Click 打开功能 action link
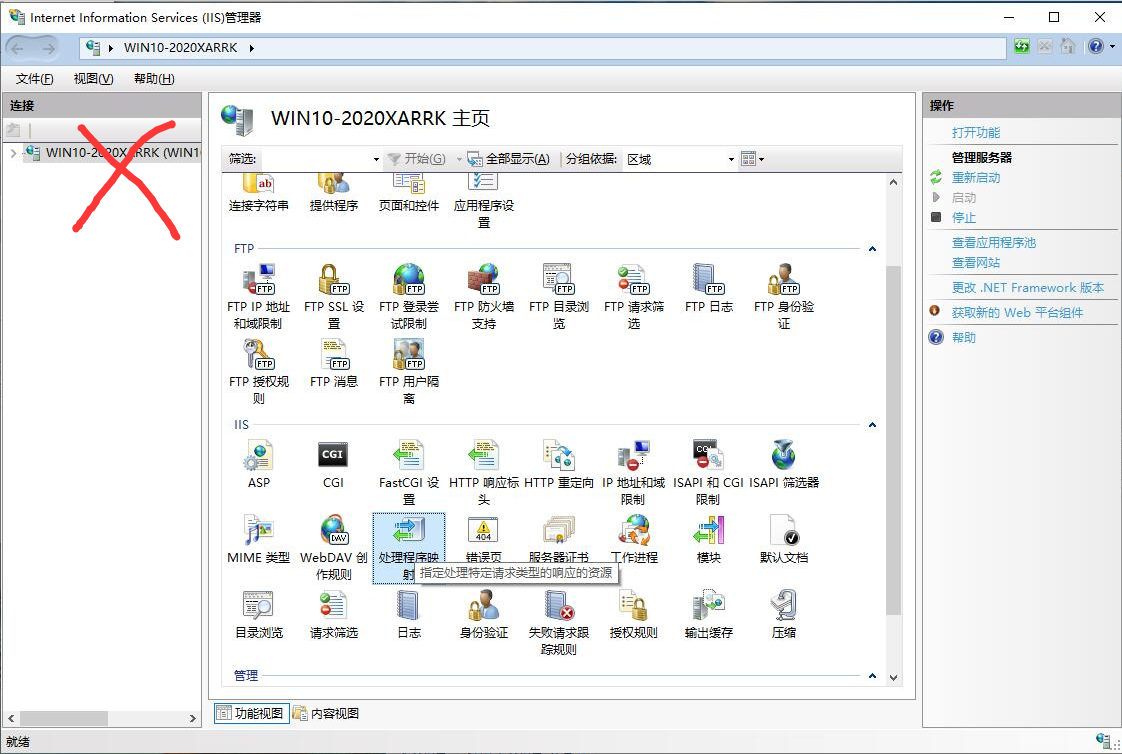The height and width of the screenshot is (754, 1122). coord(975,132)
